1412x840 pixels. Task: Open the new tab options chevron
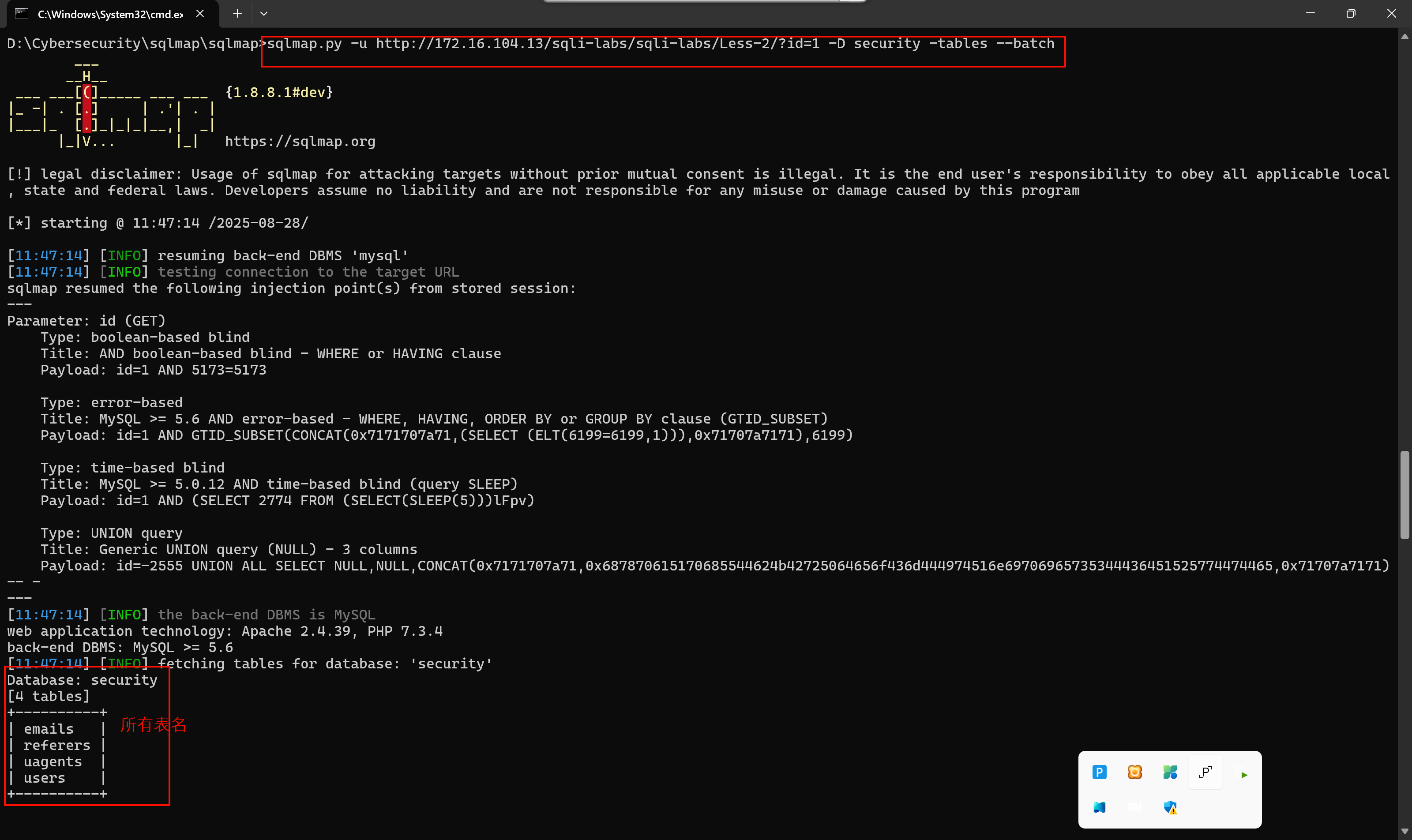(264, 13)
